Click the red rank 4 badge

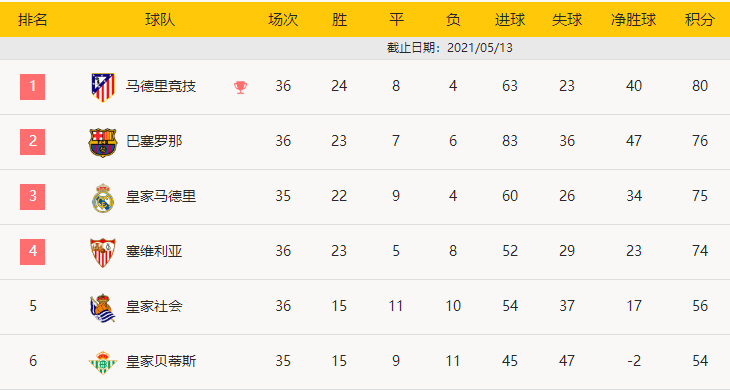[33, 252]
